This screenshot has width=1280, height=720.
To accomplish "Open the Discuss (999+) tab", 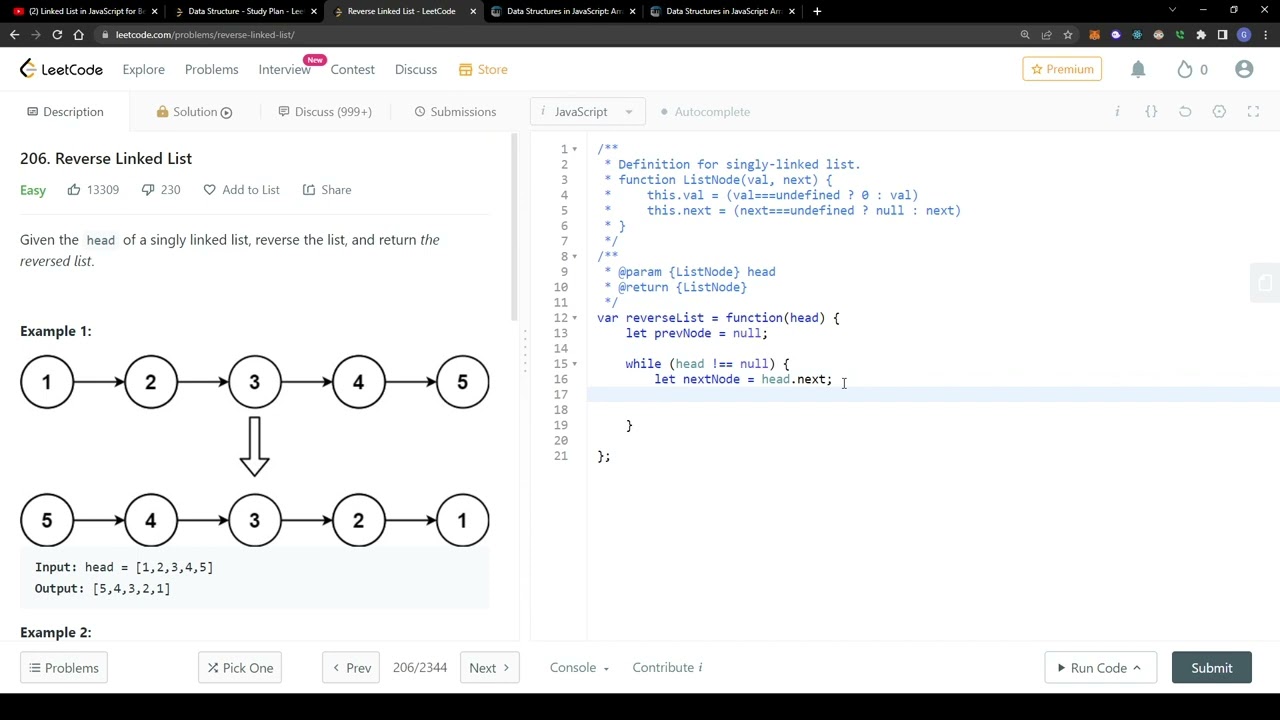I will pyautogui.click(x=325, y=112).
